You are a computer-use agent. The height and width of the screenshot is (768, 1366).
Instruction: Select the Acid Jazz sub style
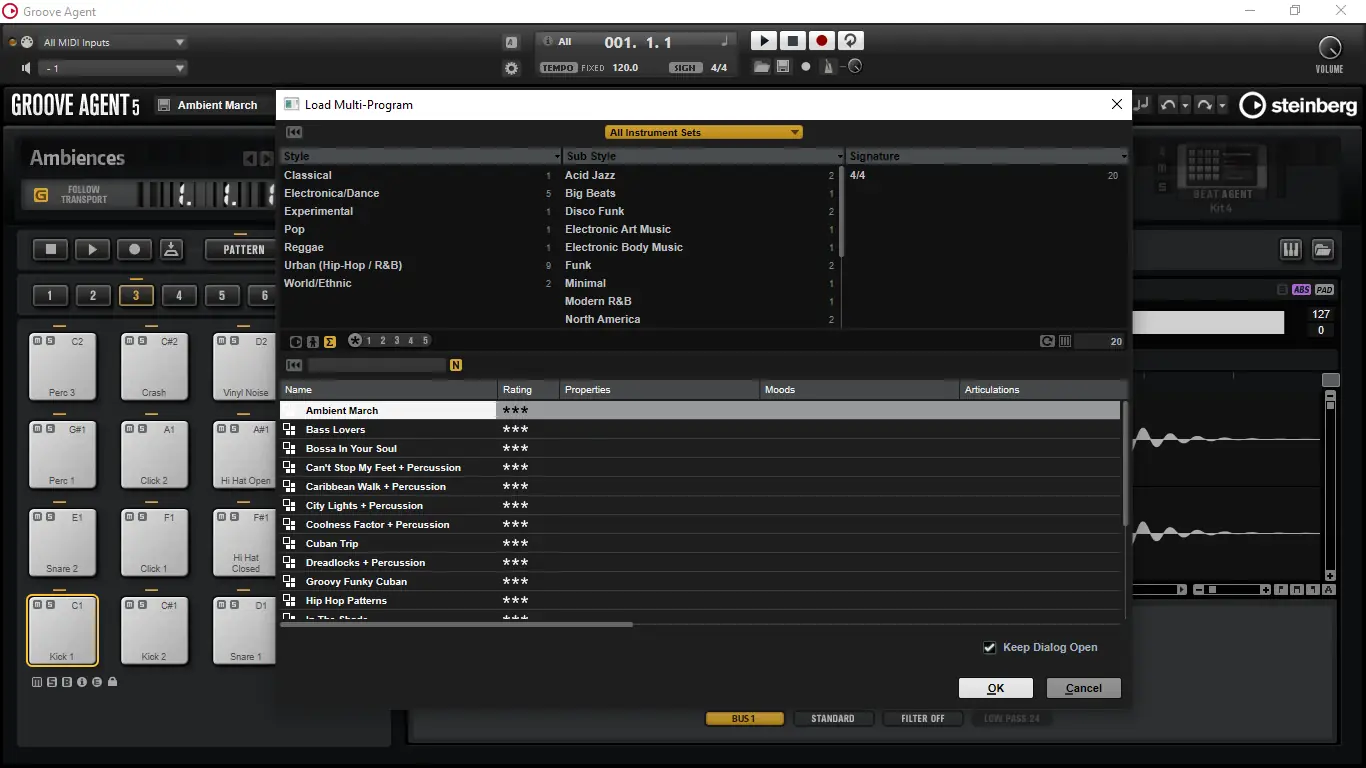pyautogui.click(x=700, y=175)
